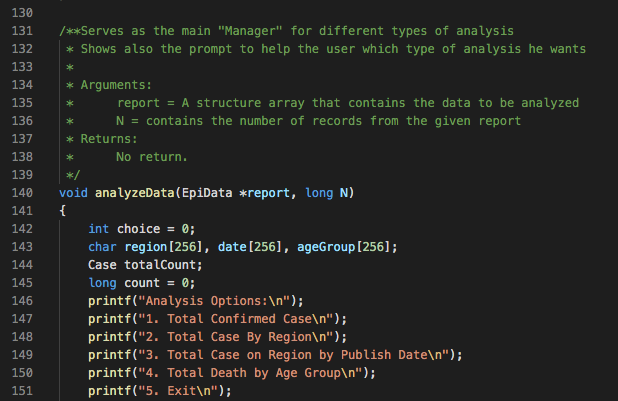Viewport: 618px width, 401px height.
Task: Click the choice variable on line 142
Action: coord(138,229)
